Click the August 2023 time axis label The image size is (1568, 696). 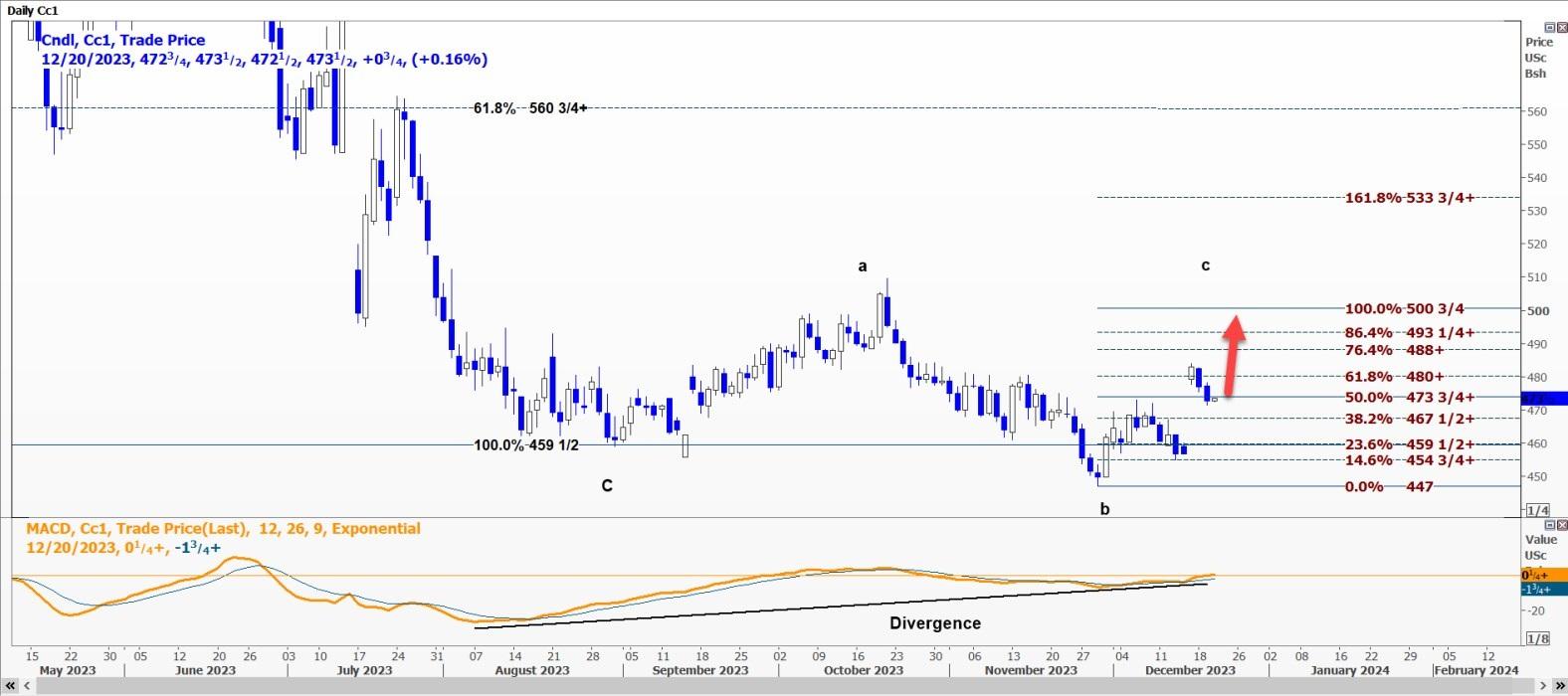click(x=532, y=670)
